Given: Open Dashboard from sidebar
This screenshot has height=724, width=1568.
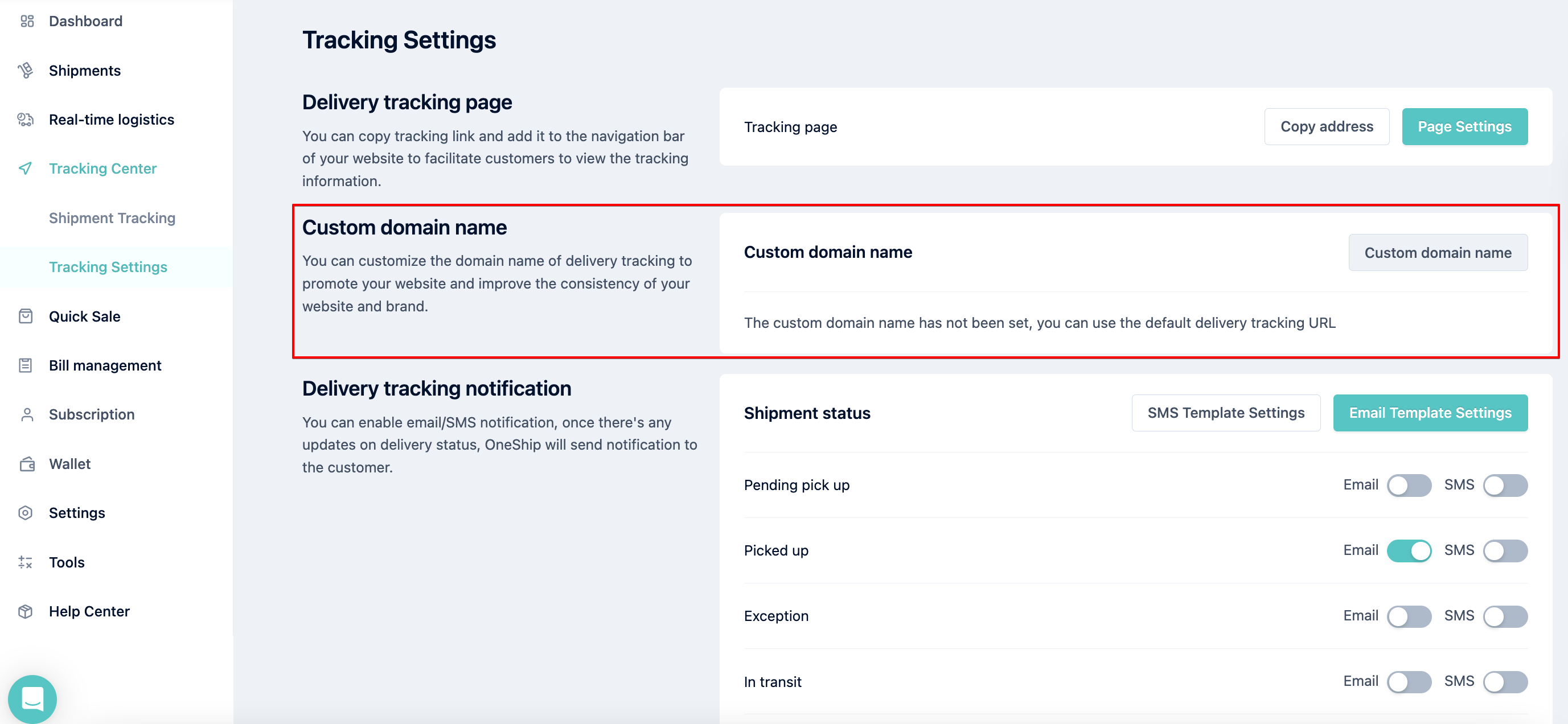Looking at the screenshot, I should click(x=86, y=21).
